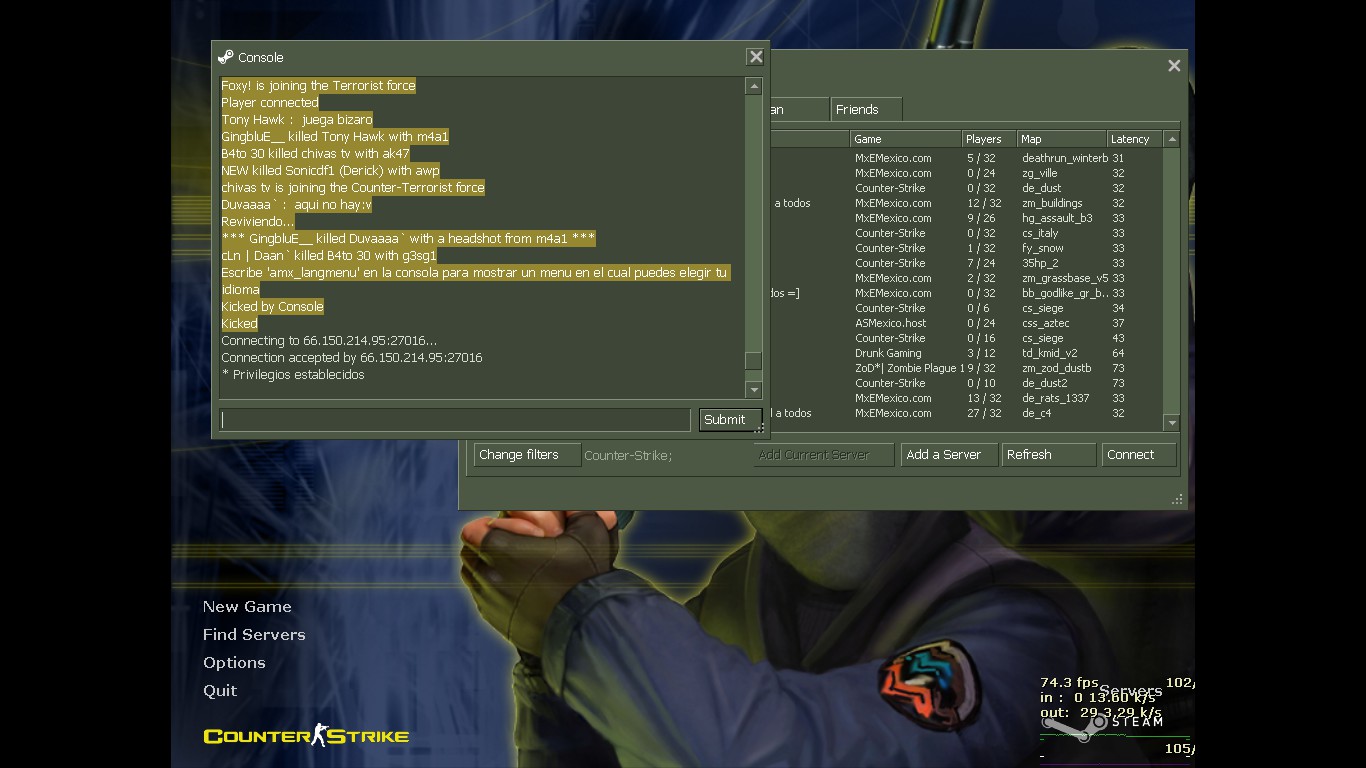
Task: Click the Console scrollbar down arrow
Action: click(754, 390)
